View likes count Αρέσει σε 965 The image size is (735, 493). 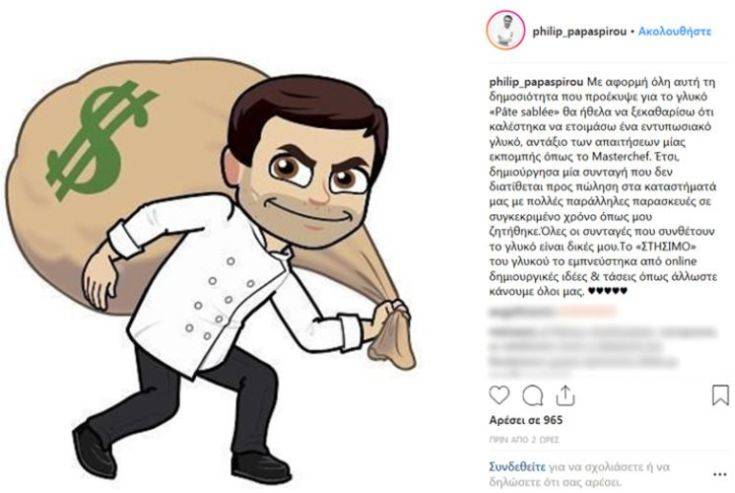click(x=526, y=420)
